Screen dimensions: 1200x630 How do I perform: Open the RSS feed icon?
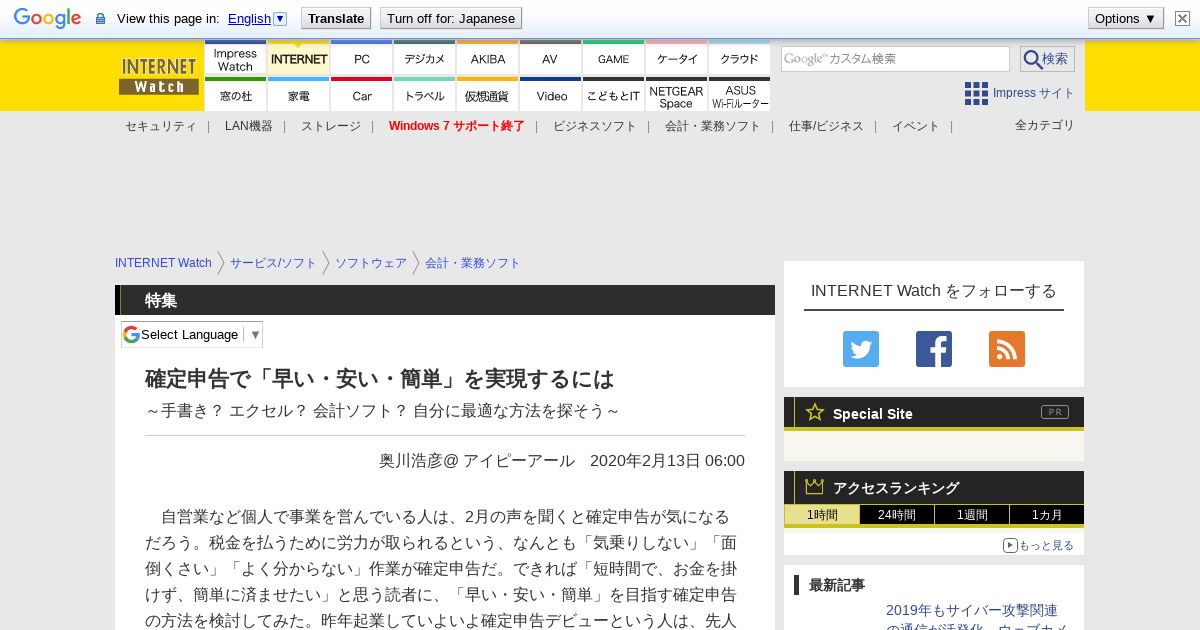tap(1007, 349)
